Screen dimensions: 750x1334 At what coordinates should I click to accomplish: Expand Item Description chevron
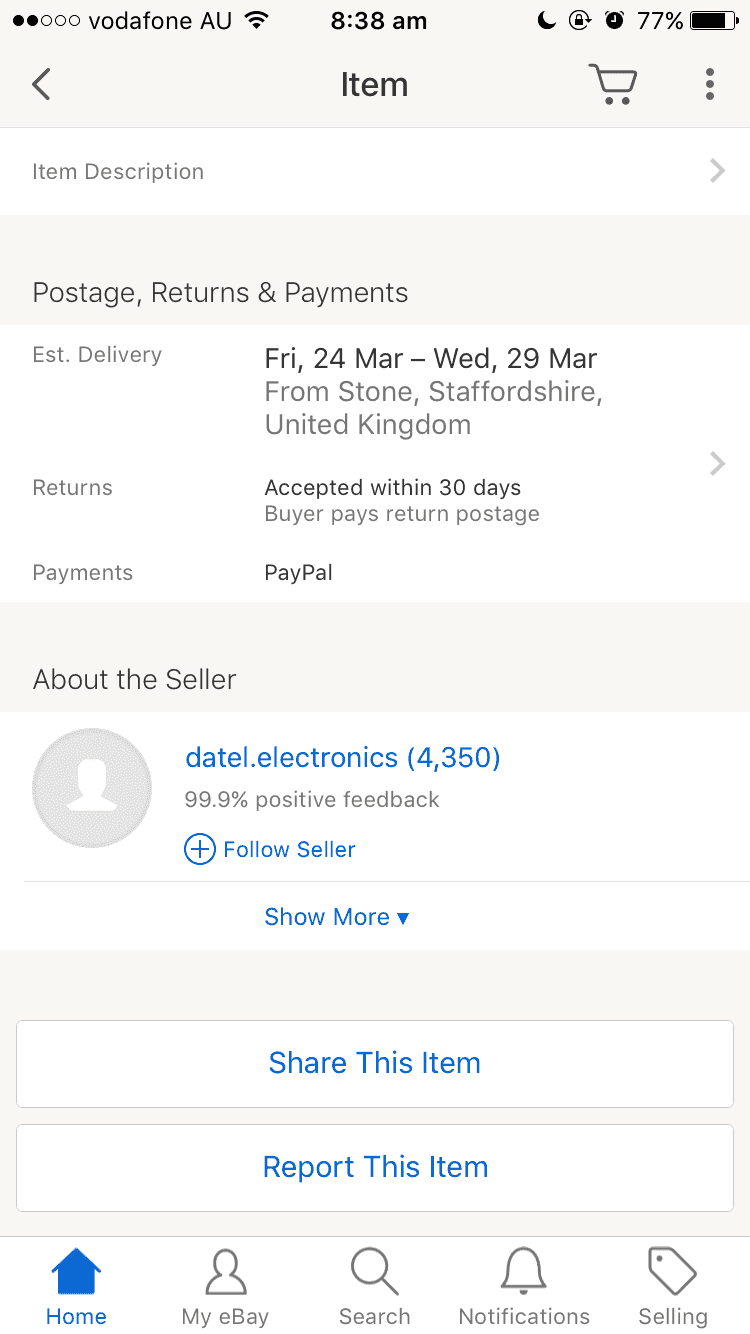tap(717, 171)
